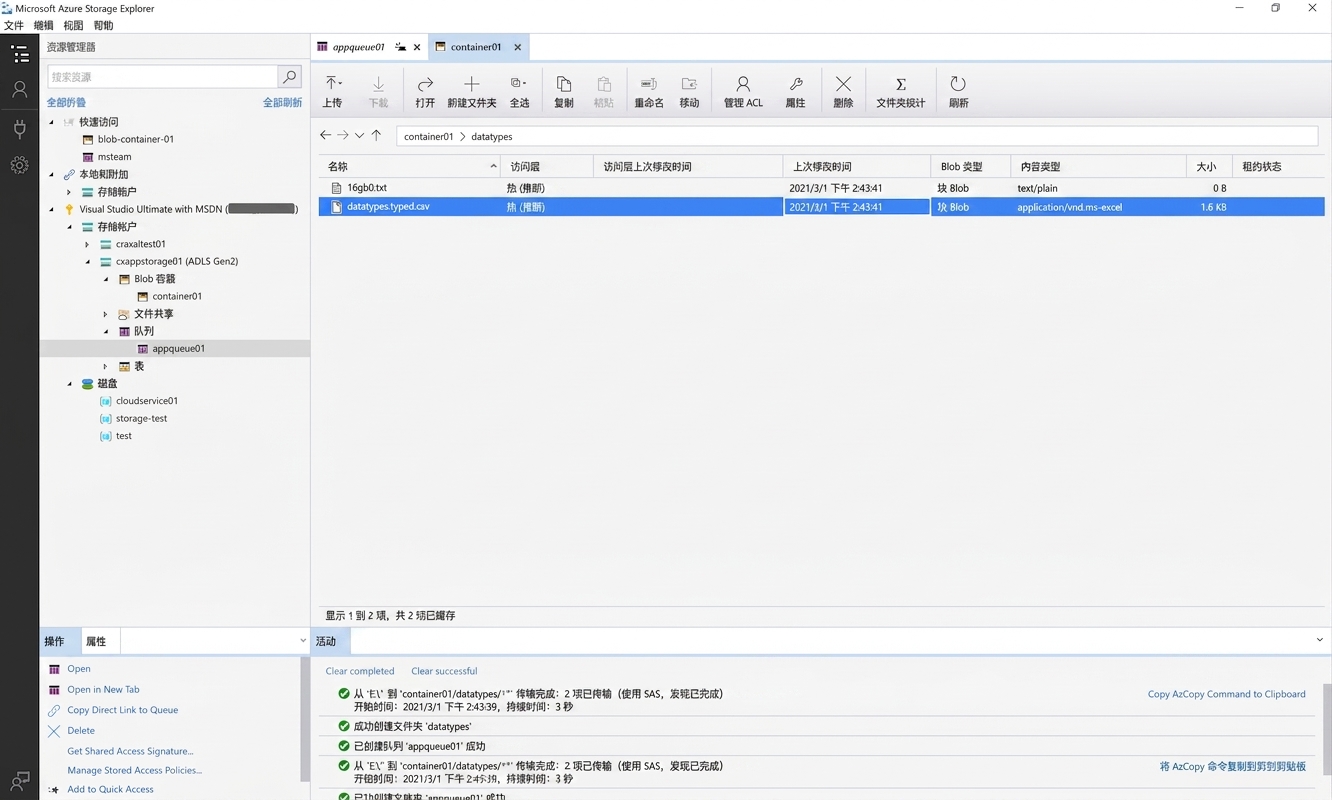Click the Move (移动) toolbar button
The height and width of the screenshot is (800, 1332).
689,91
